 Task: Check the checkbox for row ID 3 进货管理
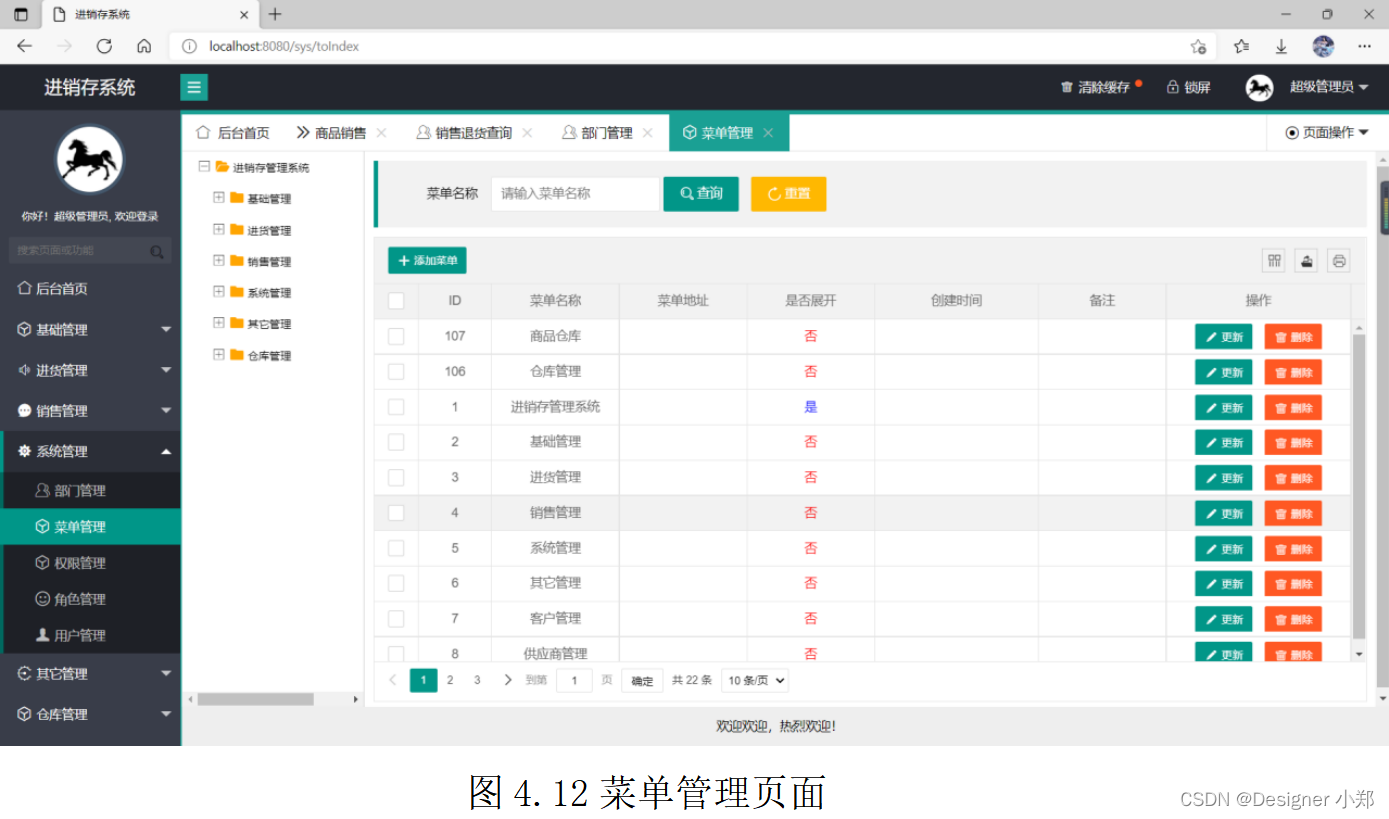396,477
